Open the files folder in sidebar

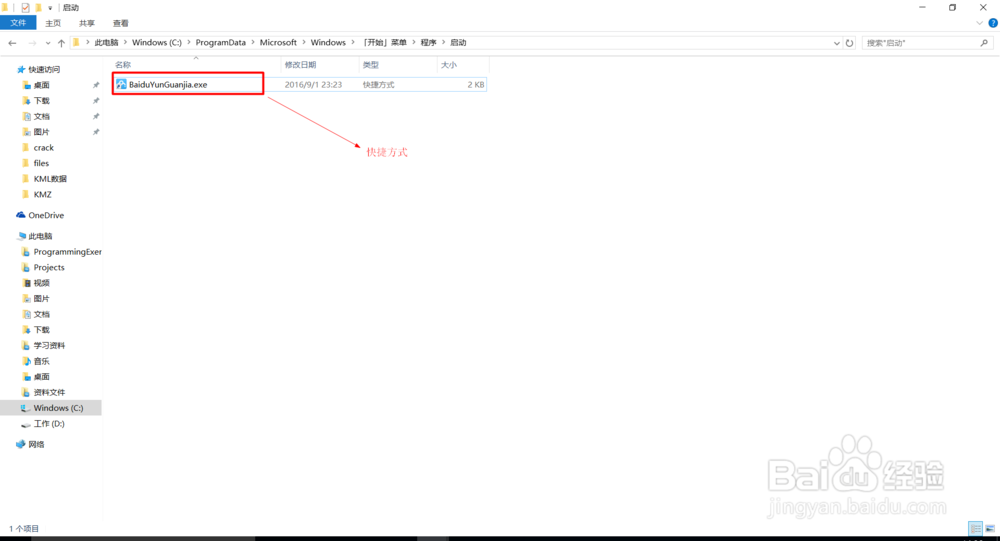[x=41, y=163]
